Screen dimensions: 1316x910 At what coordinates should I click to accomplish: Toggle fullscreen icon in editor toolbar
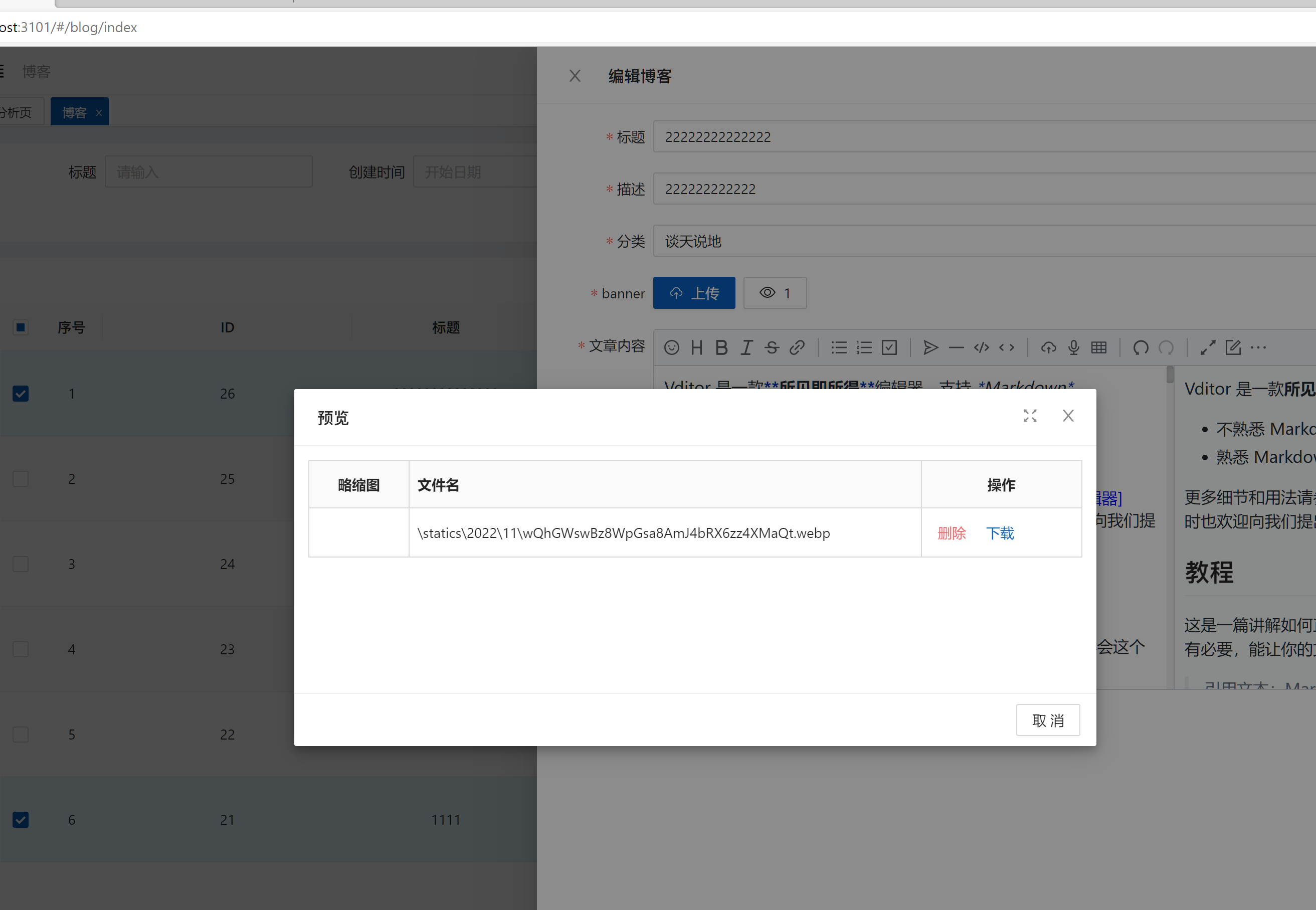point(1208,347)
